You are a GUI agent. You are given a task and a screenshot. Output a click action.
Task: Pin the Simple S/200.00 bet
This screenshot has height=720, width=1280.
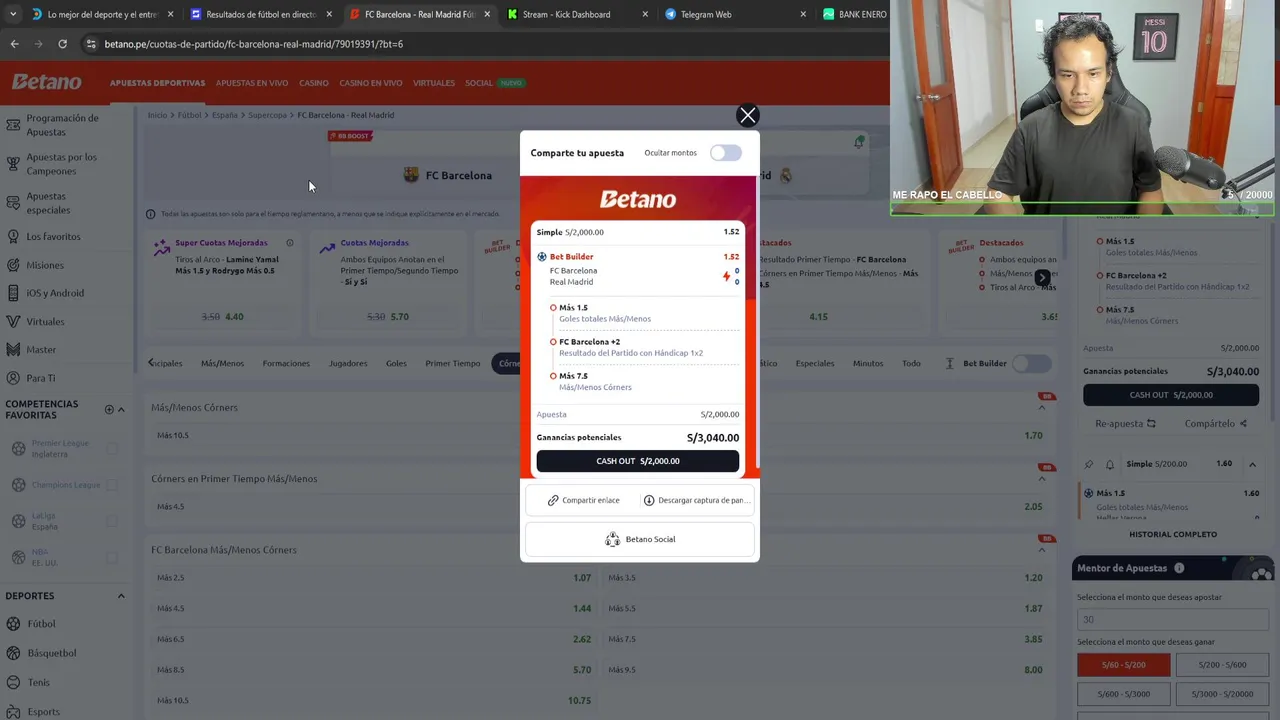[1089, 465]
